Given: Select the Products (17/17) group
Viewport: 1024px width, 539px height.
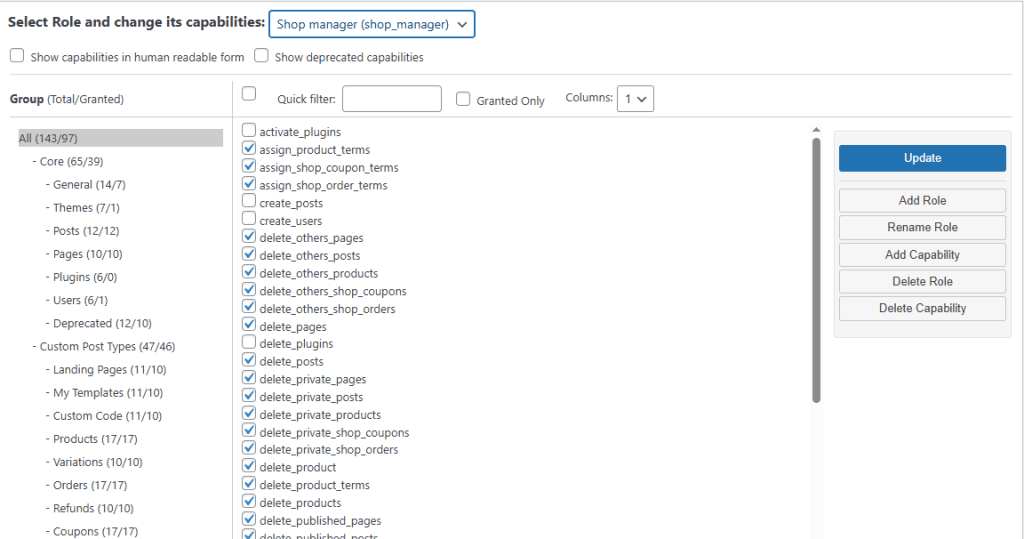Looking at the screenshot, I should coord(95,439).
